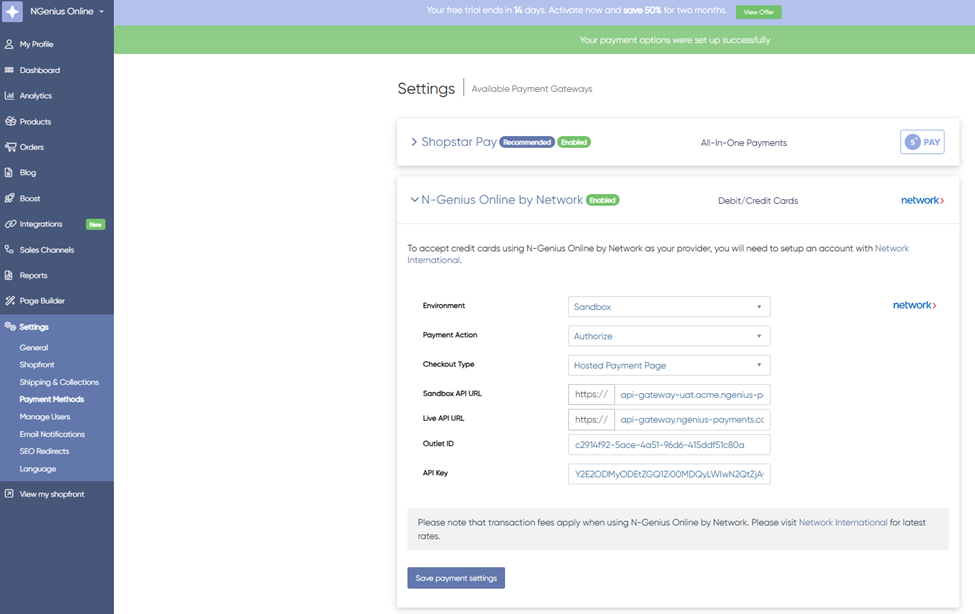975x614 pixels.
Task: Go to Sales Channels in the sidebar
Action: point(47,249)
